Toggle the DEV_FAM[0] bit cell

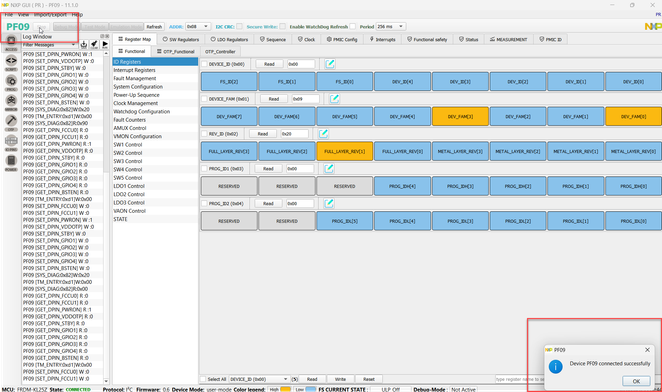pyautogui.click(x=633, y=117)
